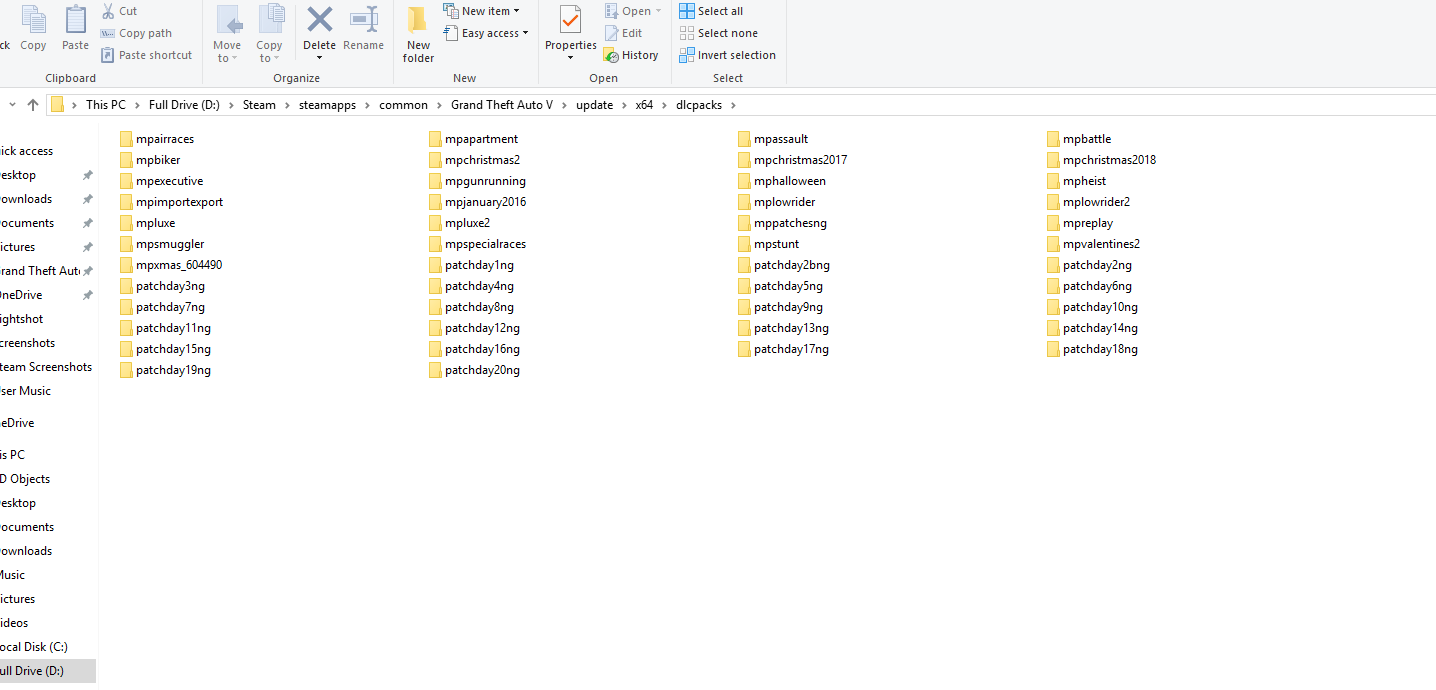Screen dimensions: 1436x690
Task: Go up one folder level arrow
Action: click(x=33, y=104)
